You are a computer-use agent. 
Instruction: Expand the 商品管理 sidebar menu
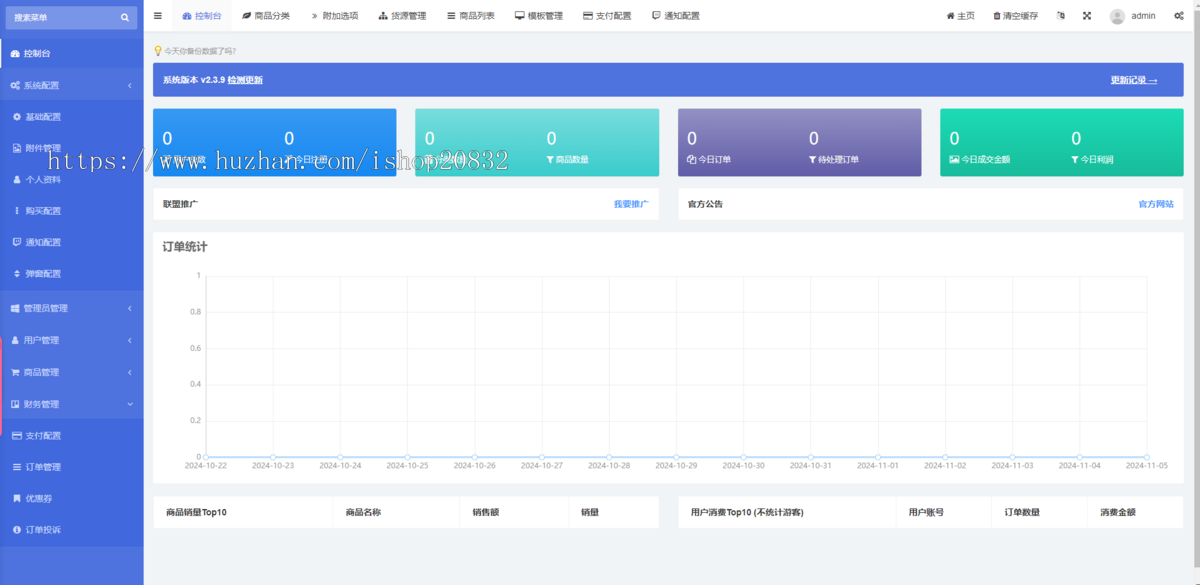[71, 372]
